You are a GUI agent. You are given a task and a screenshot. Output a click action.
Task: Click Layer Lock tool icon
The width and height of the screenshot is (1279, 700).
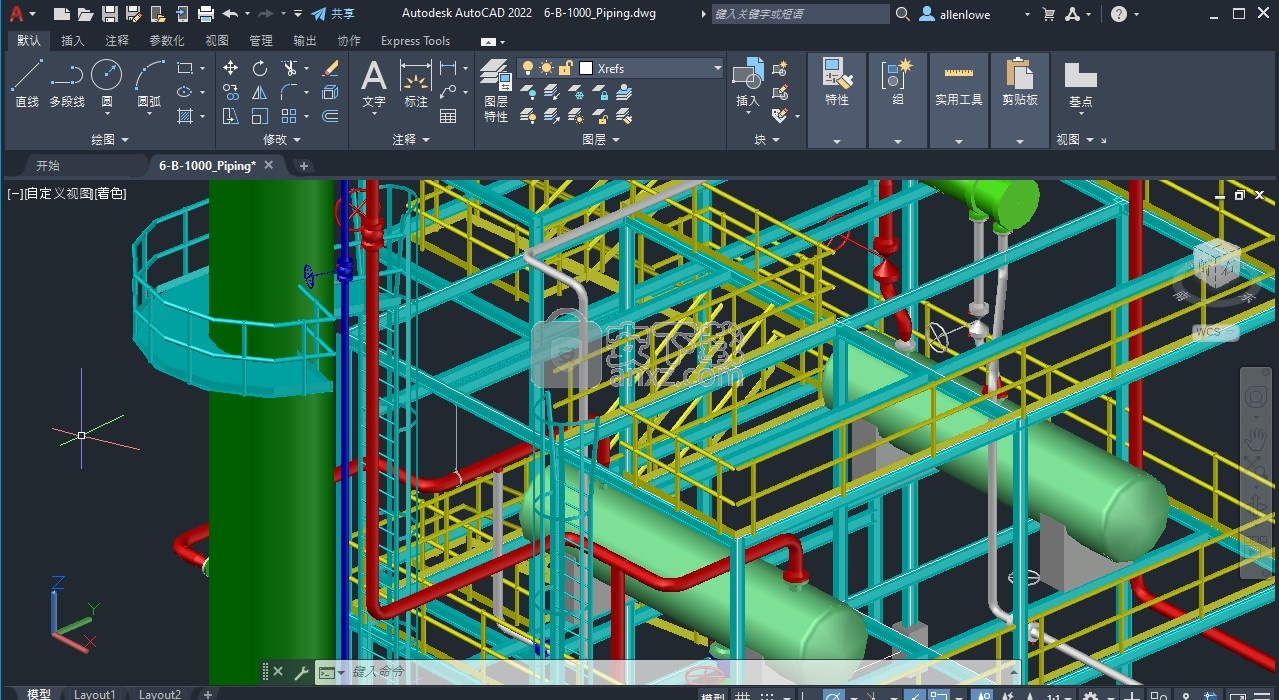600,92
